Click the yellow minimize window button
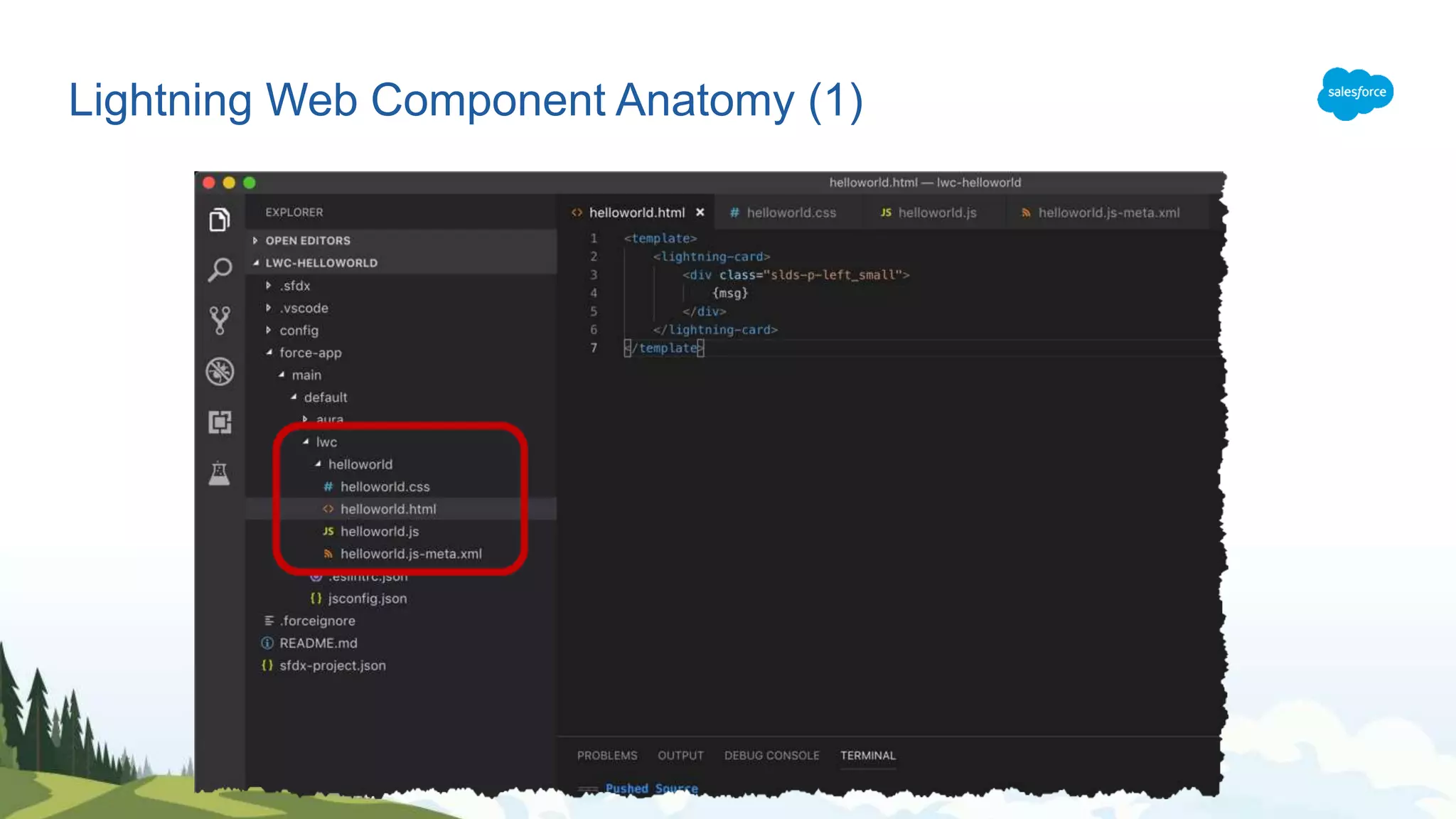Viewport: 1456px width, 819px height. click(229, 183)
